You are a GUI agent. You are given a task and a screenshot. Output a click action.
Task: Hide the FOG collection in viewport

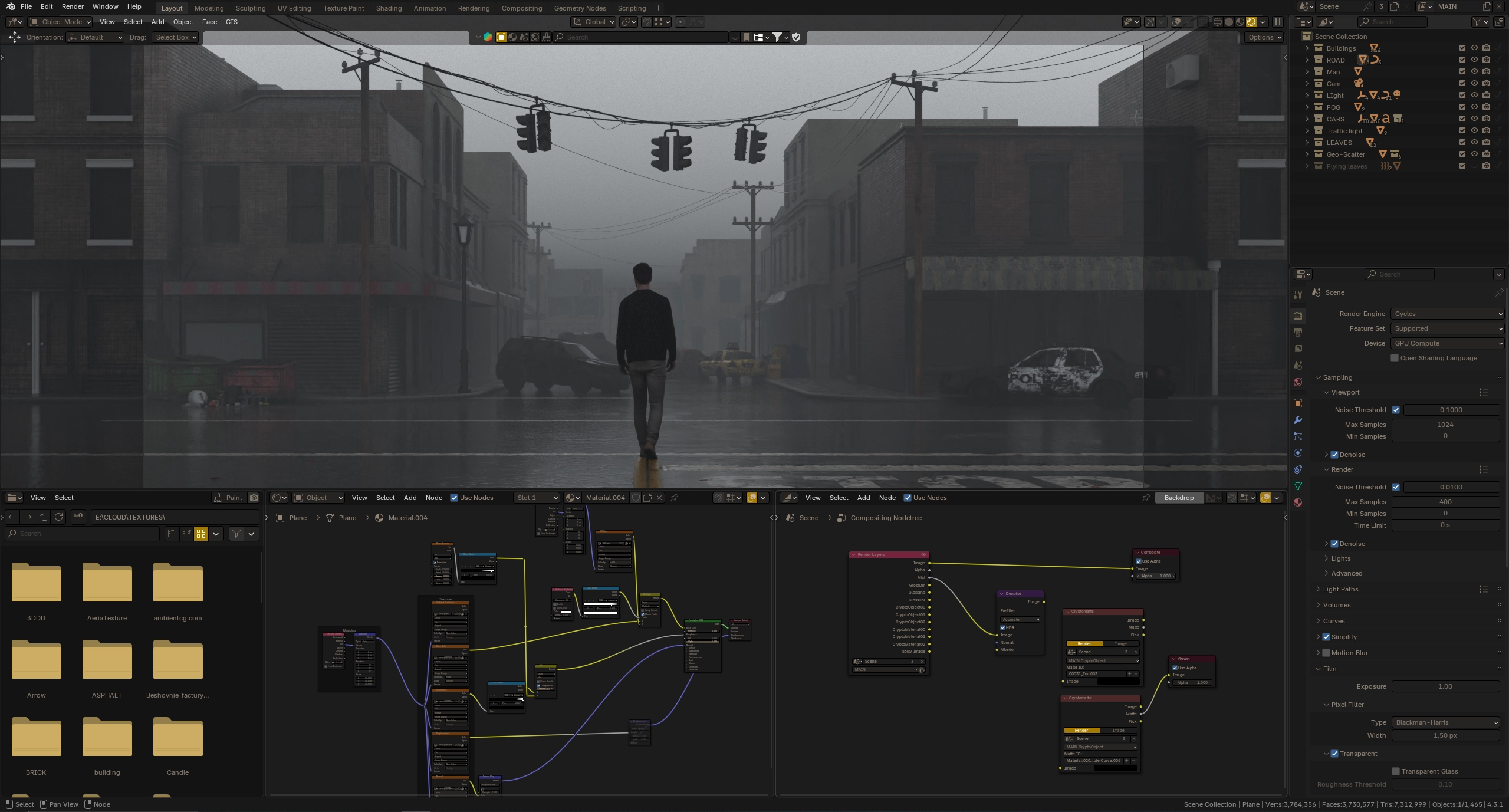[1474, 107]
